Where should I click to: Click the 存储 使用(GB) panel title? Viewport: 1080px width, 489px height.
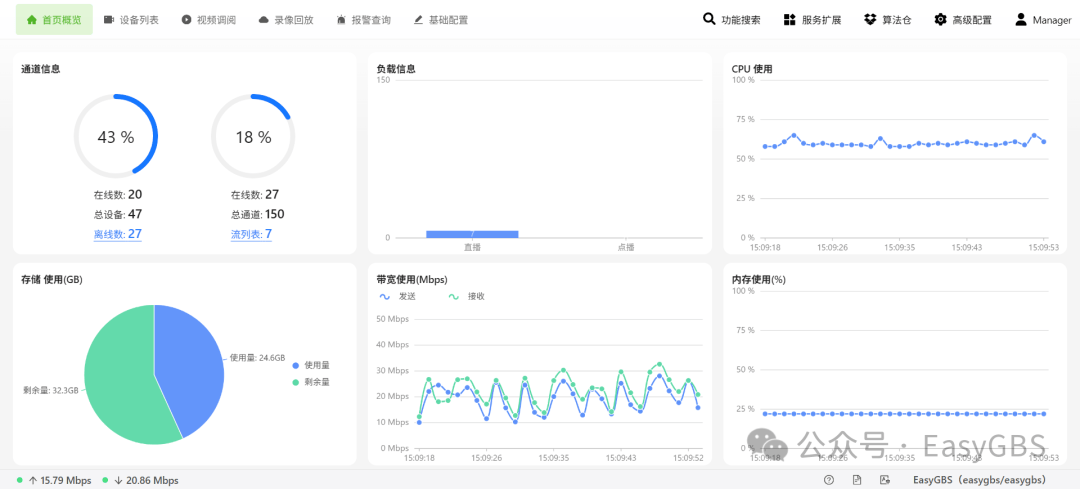click(52, 280)
